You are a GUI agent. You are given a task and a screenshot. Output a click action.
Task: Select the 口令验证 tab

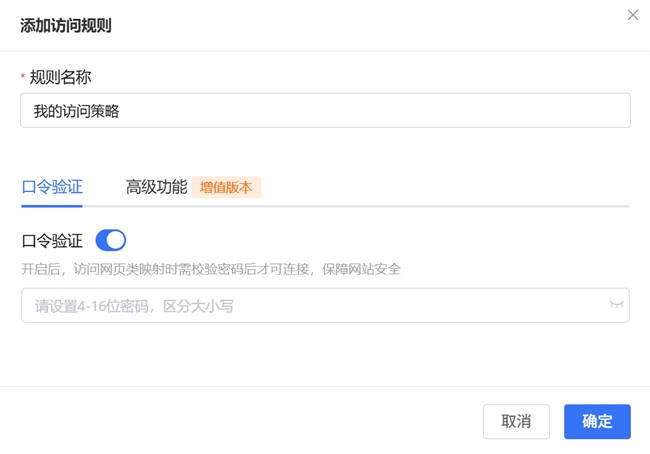[x=51, y=187]
